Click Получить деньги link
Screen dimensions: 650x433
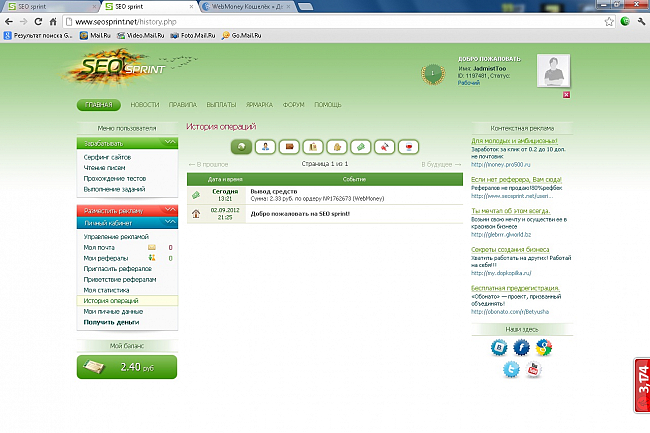coord(112,322)
